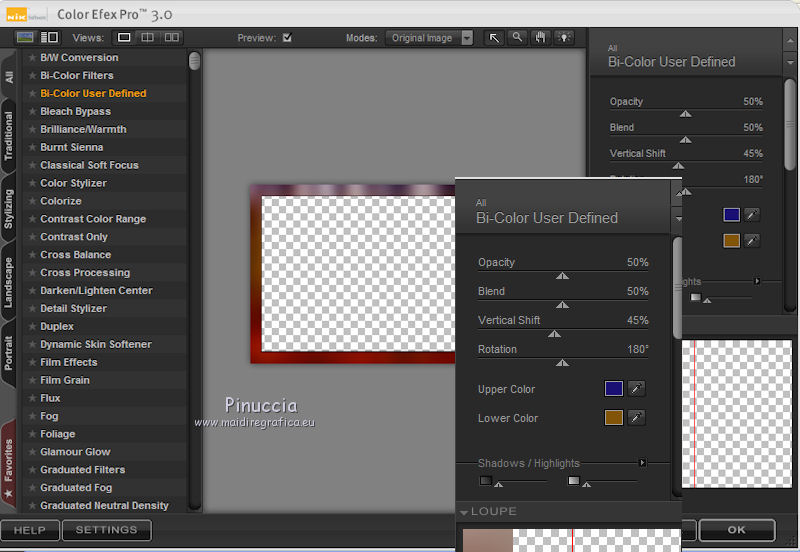Click the filter list thumbnail view icon
The width and height of the screenshot is (800, 552).
24,37
